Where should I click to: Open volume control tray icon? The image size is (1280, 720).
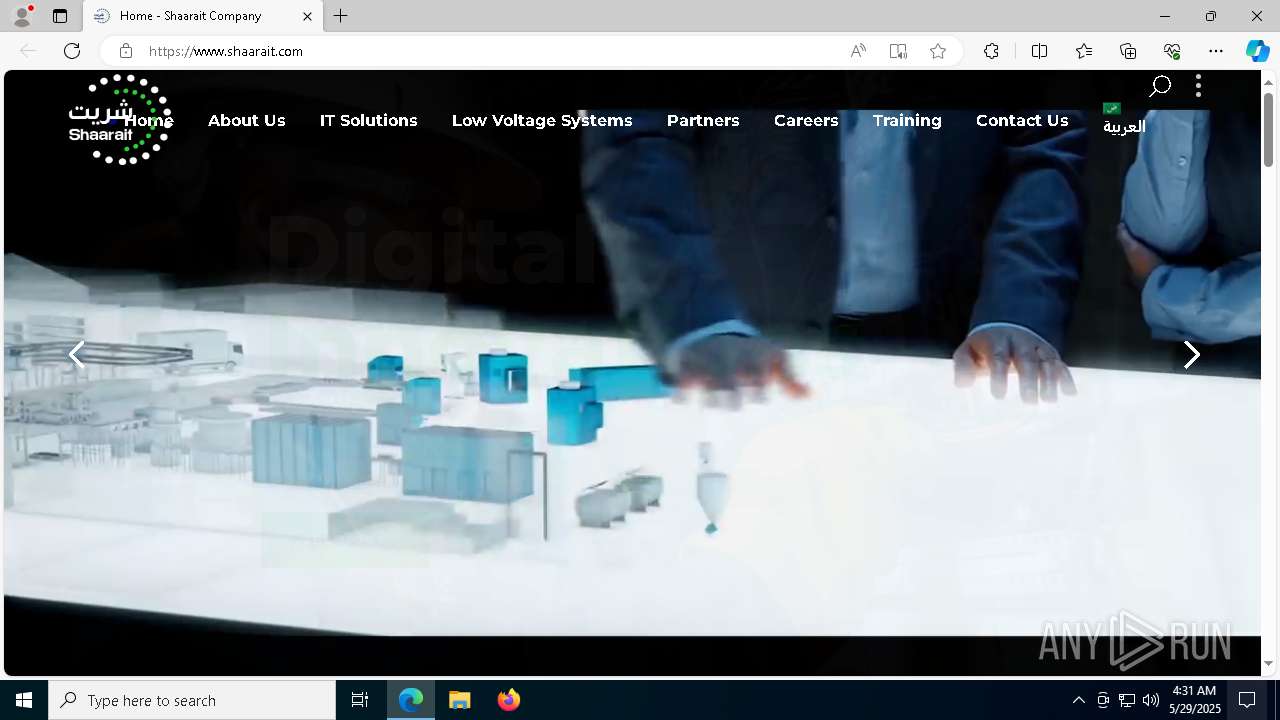(1151, 700)
